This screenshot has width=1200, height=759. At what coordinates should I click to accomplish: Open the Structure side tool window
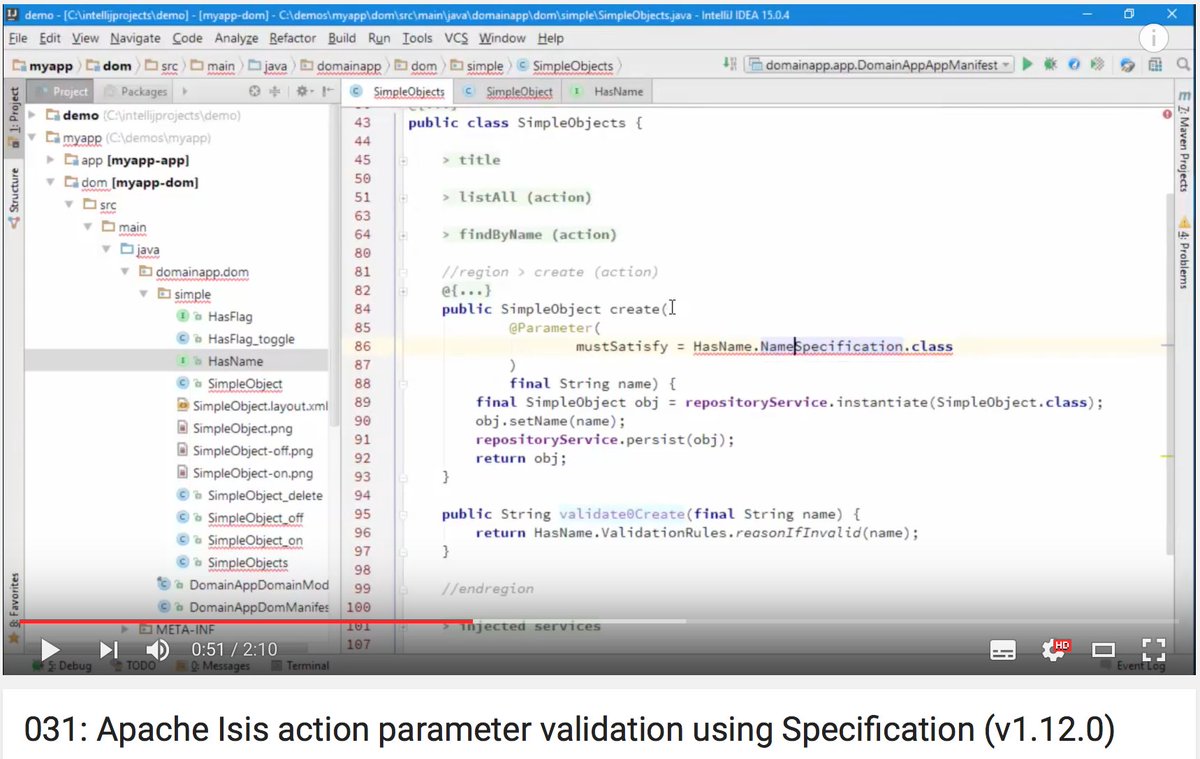14,197
